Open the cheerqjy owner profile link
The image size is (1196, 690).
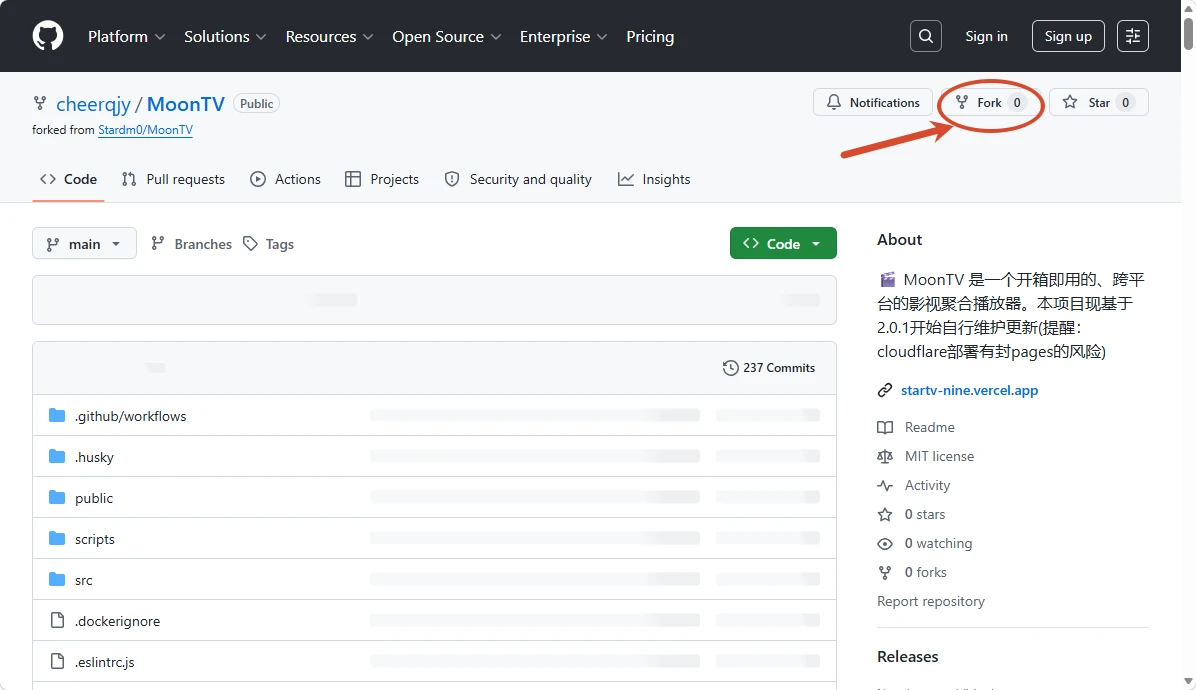[93, 104]
